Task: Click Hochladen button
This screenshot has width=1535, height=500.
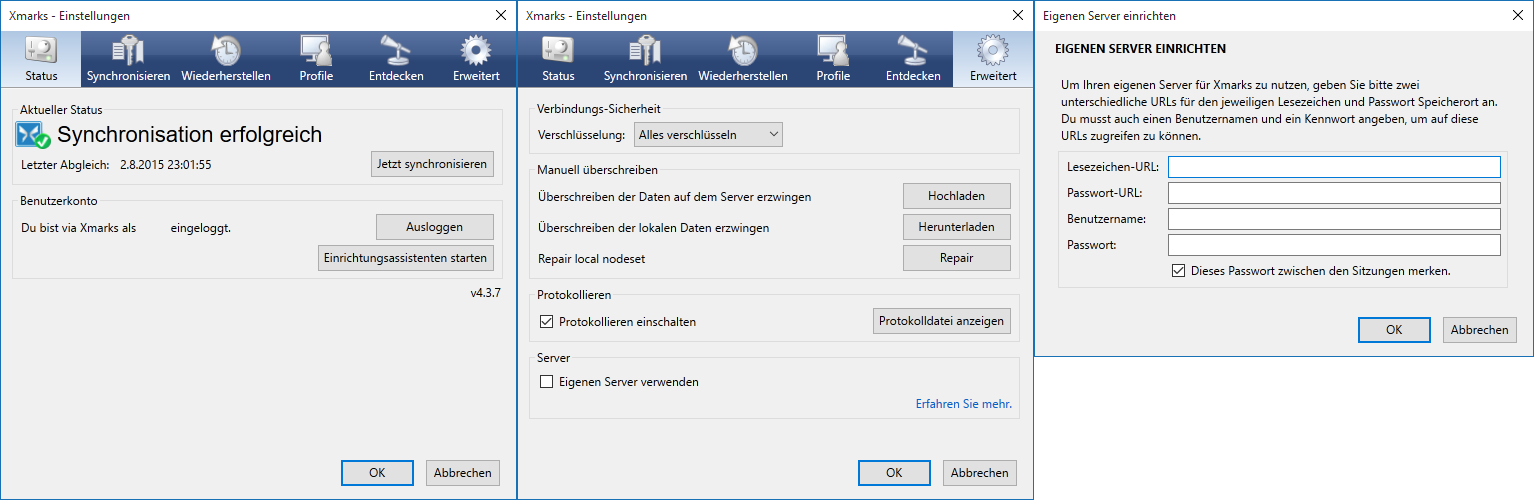Action: click(x=957, y=196)
